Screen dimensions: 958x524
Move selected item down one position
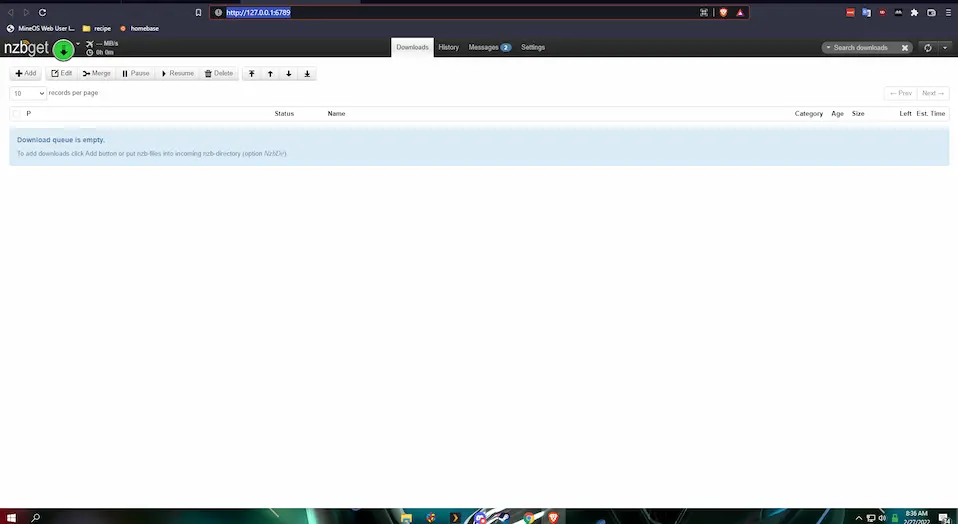tap(289, 74)
